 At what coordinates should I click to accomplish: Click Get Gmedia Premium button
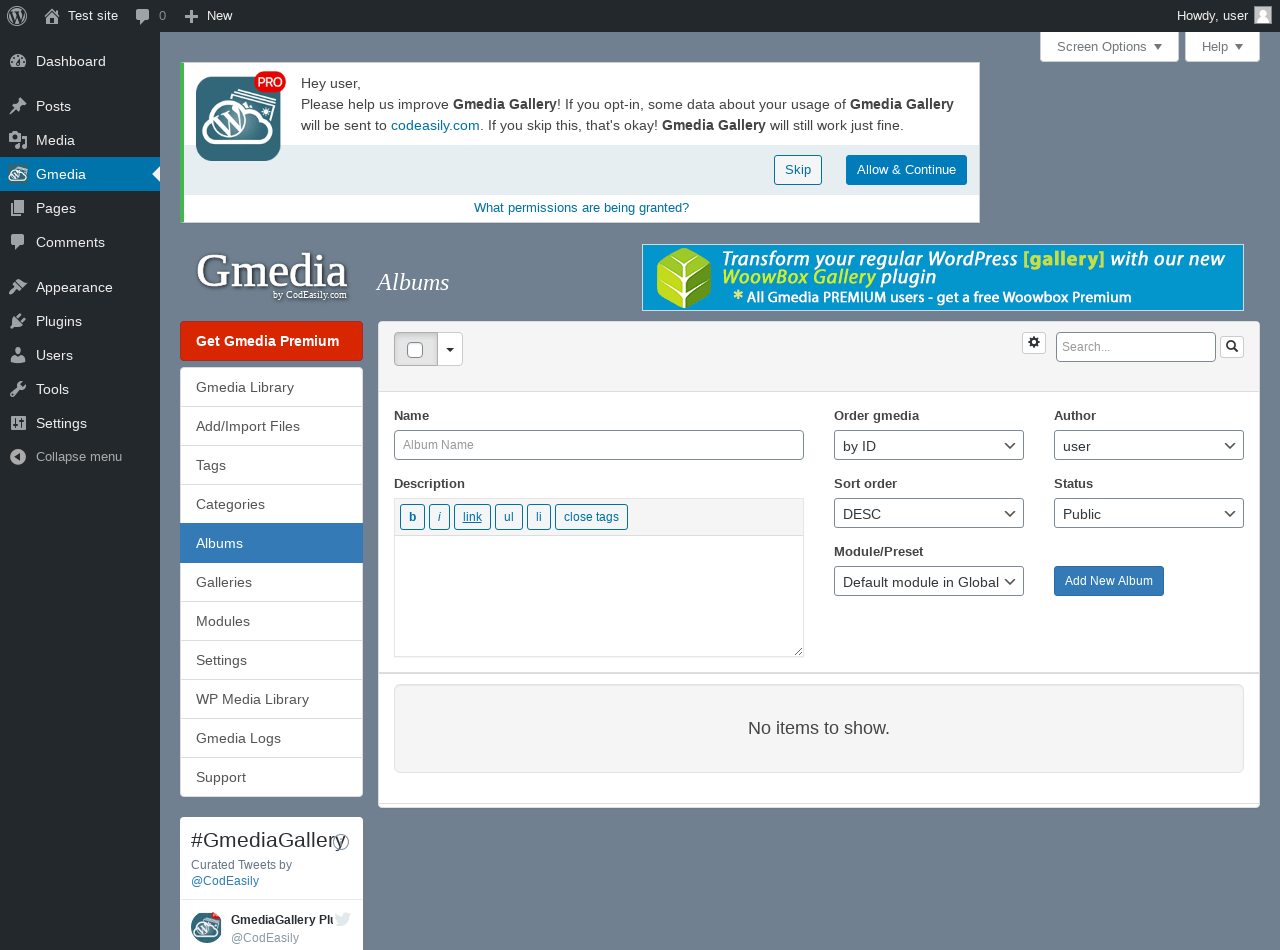tap(271, 341)
